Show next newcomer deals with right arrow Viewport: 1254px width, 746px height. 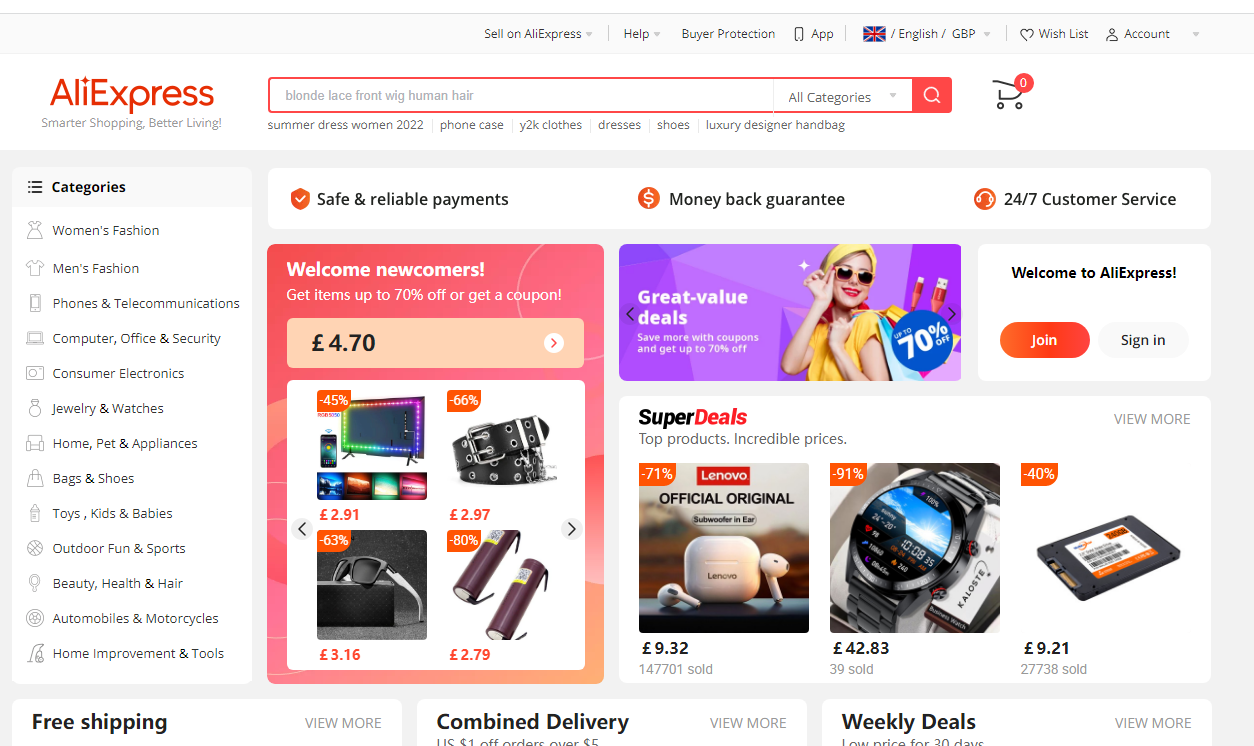[x=572, y=529]
